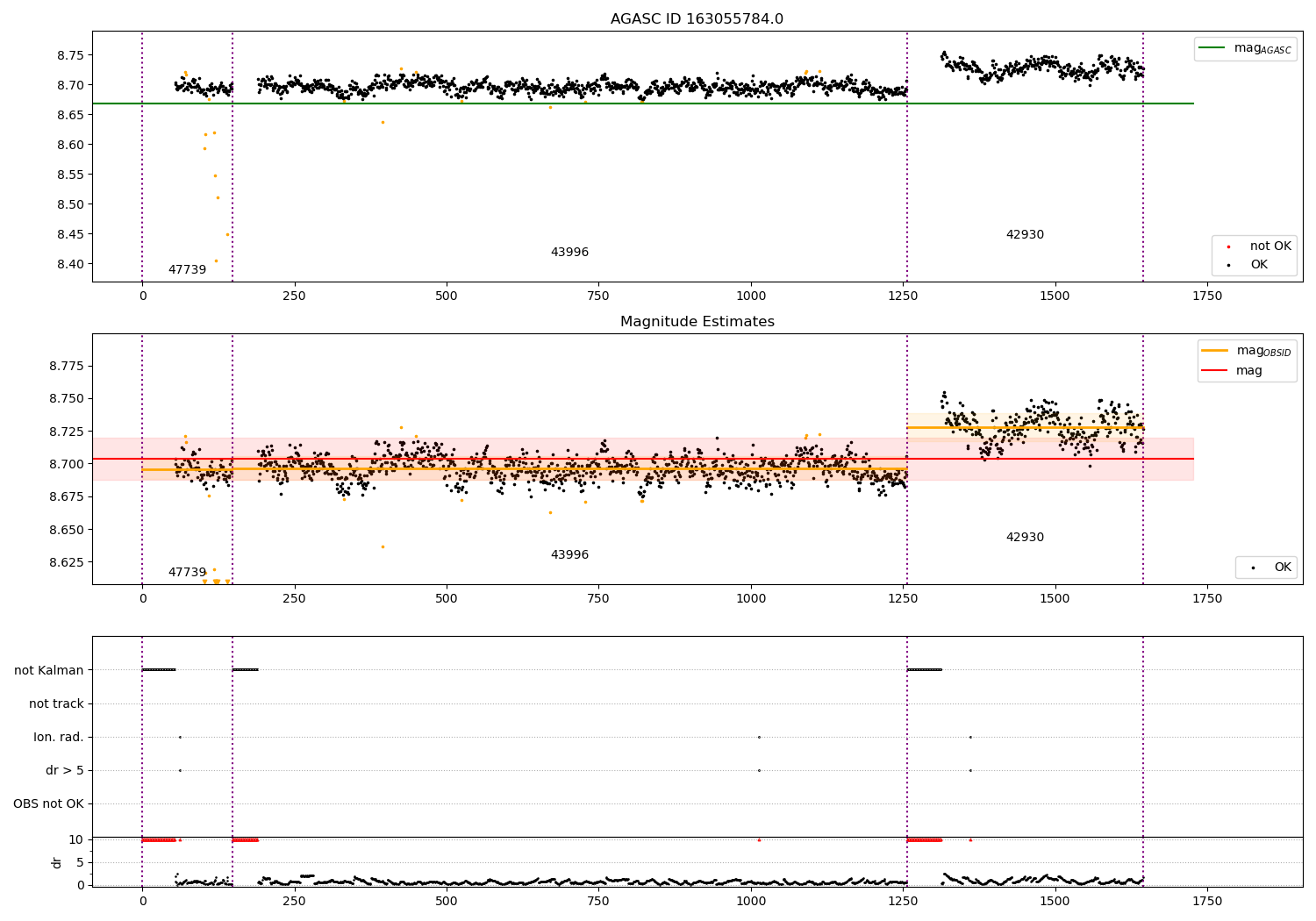Click the green mag AGASC horizontal line
Viewport: 1316px width, 921px height.
pyautogui.click(x=643, y=104)
